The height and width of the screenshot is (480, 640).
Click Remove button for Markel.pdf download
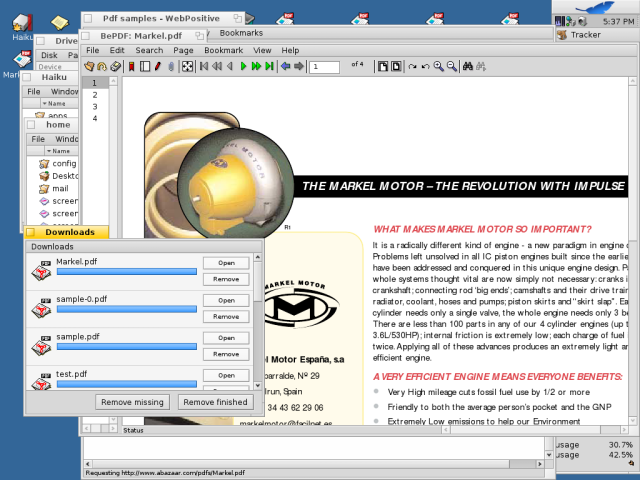click(226, 279)
